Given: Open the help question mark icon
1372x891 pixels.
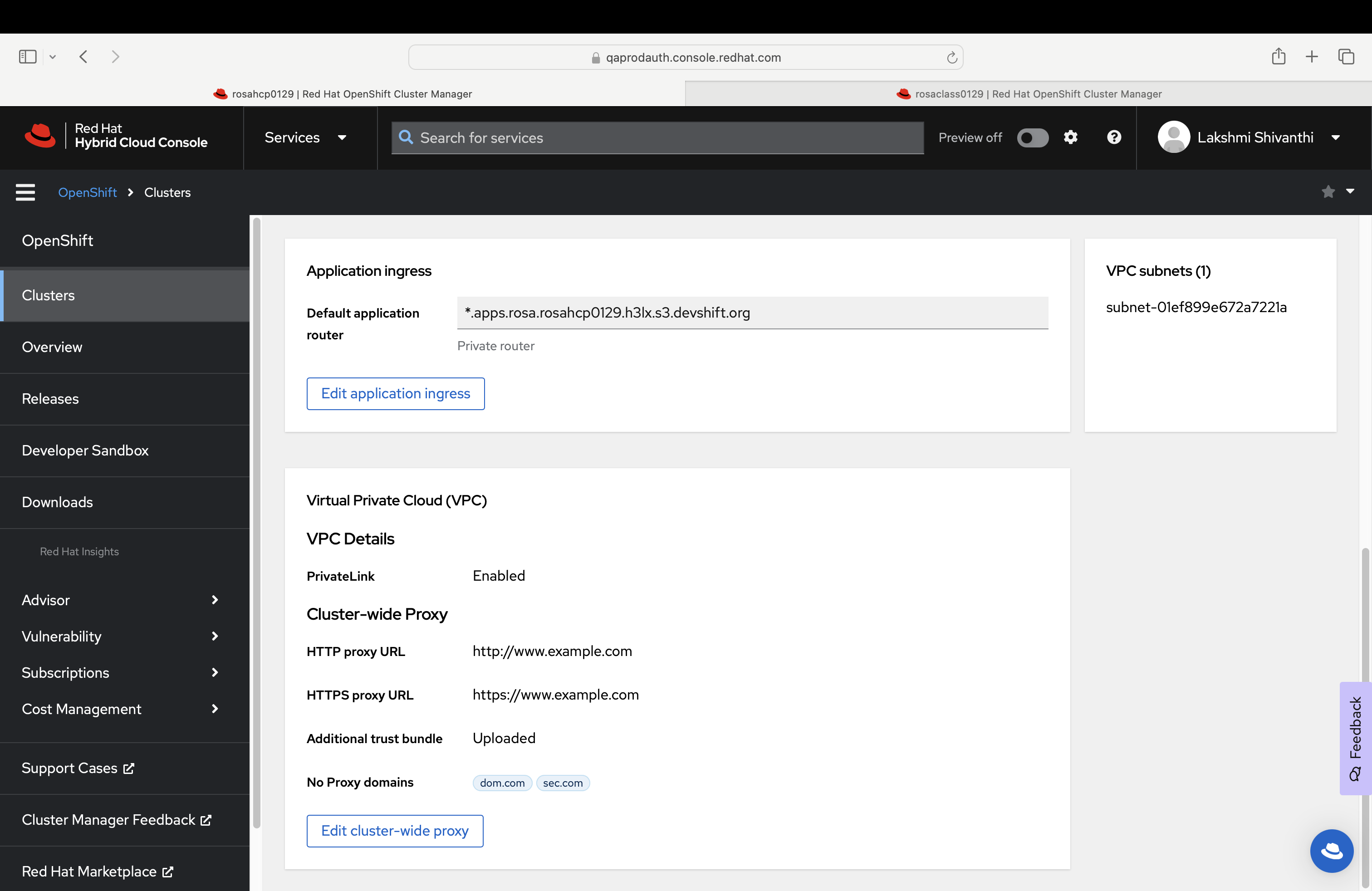Looking at the screenshot, I should click(1114, 137).
